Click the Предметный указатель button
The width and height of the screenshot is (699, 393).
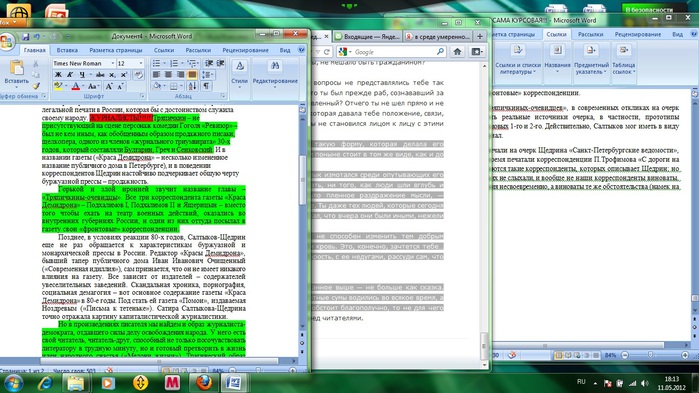coord(591,60)
